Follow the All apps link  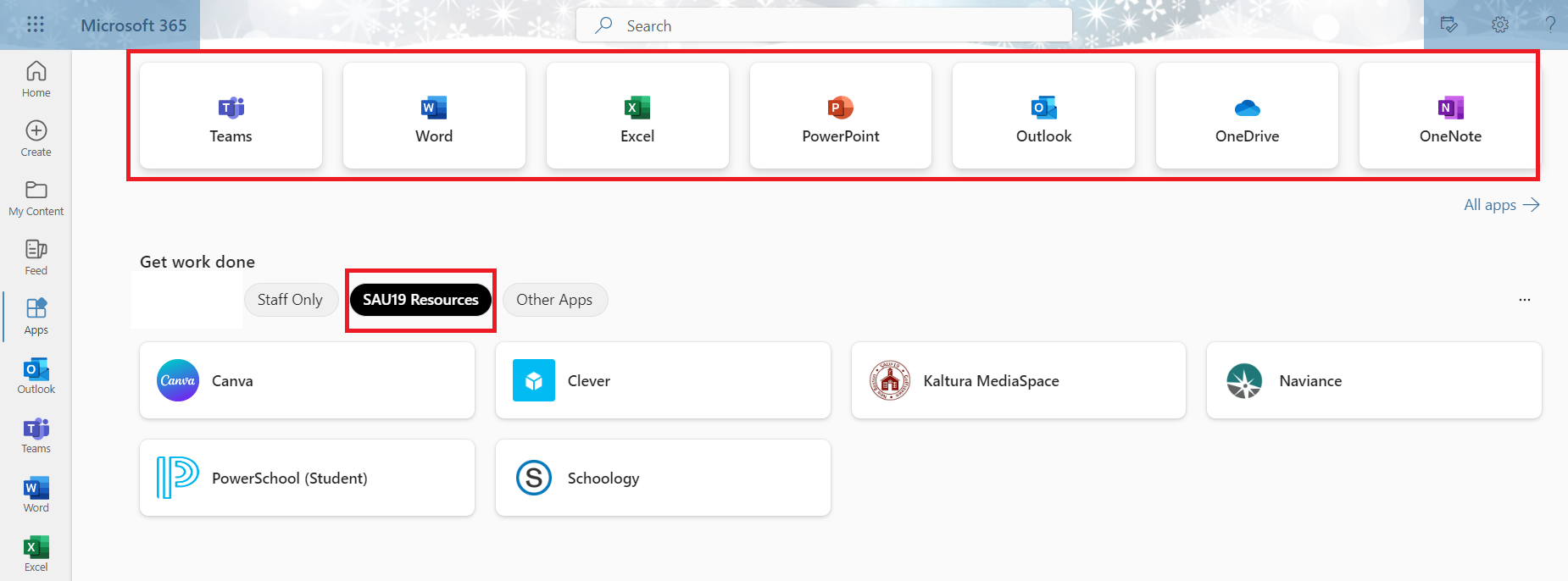point(1502,205)
